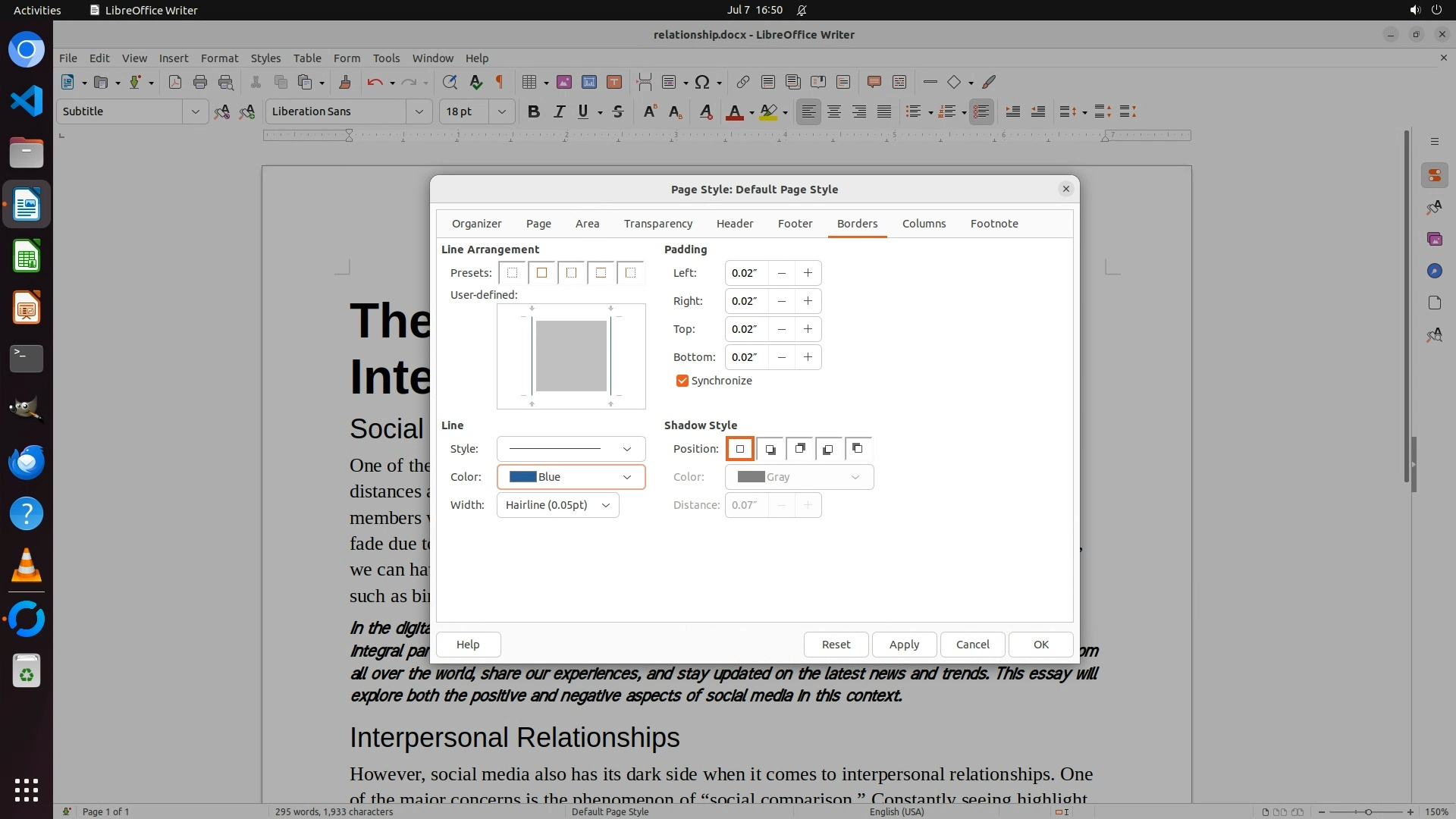This screenshot has height=819, width=1456.
Task: Select the no-shadow position option
Action: click(740, 449)
